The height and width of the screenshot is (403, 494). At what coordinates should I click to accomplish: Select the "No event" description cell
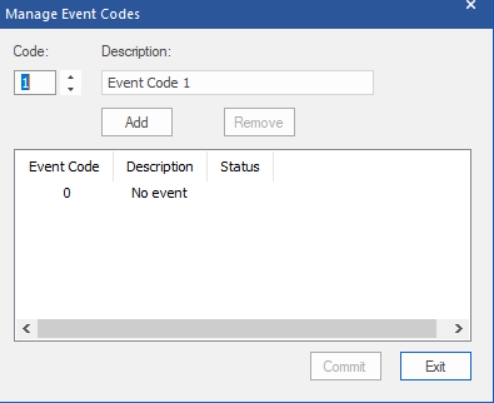(159, 193)
